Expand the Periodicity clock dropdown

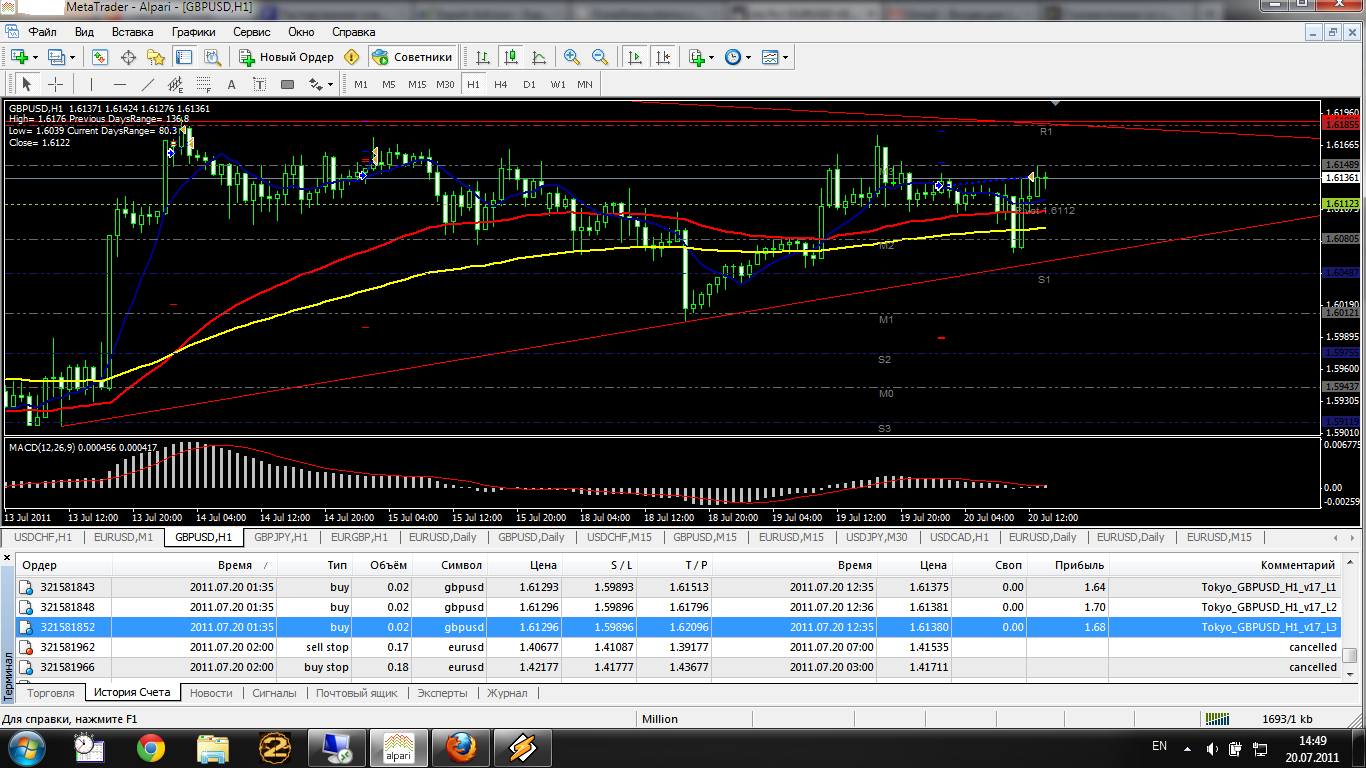[748, 57]
